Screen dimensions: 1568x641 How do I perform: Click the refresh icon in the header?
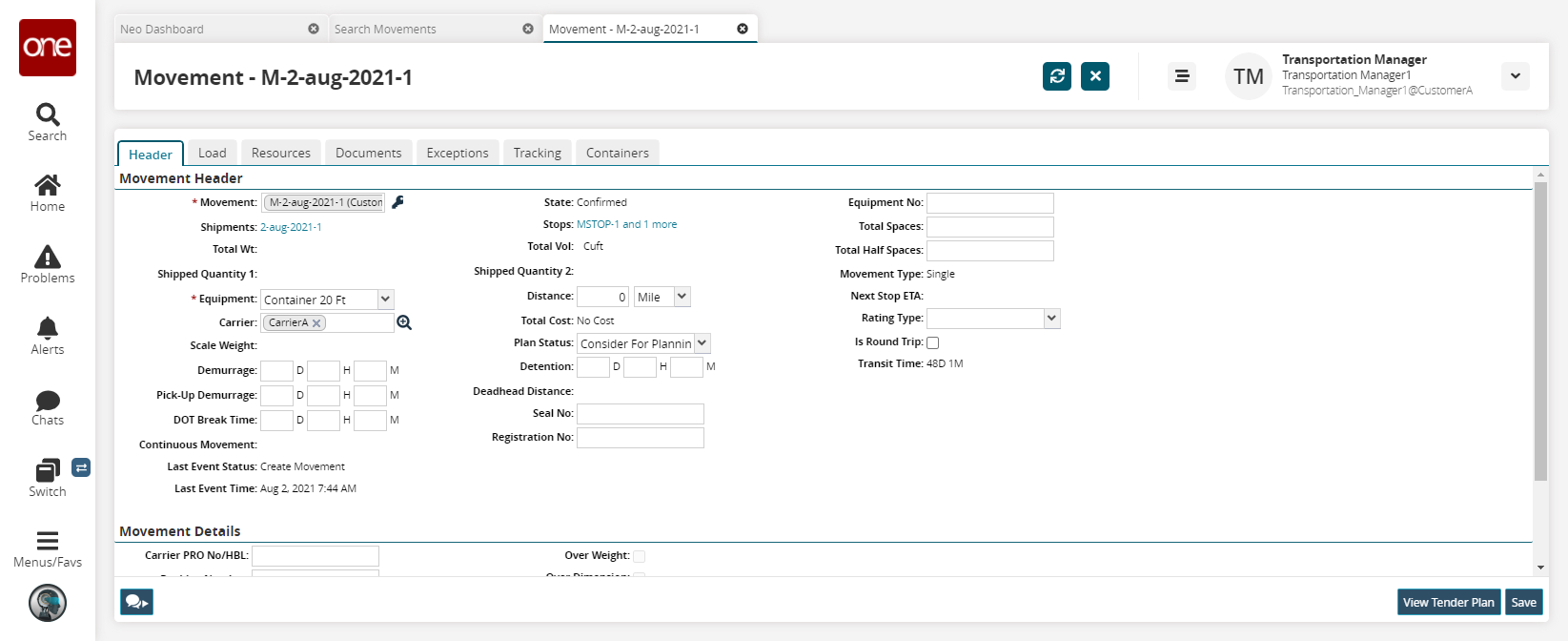pyautogui.click(x=1056, y=76)
